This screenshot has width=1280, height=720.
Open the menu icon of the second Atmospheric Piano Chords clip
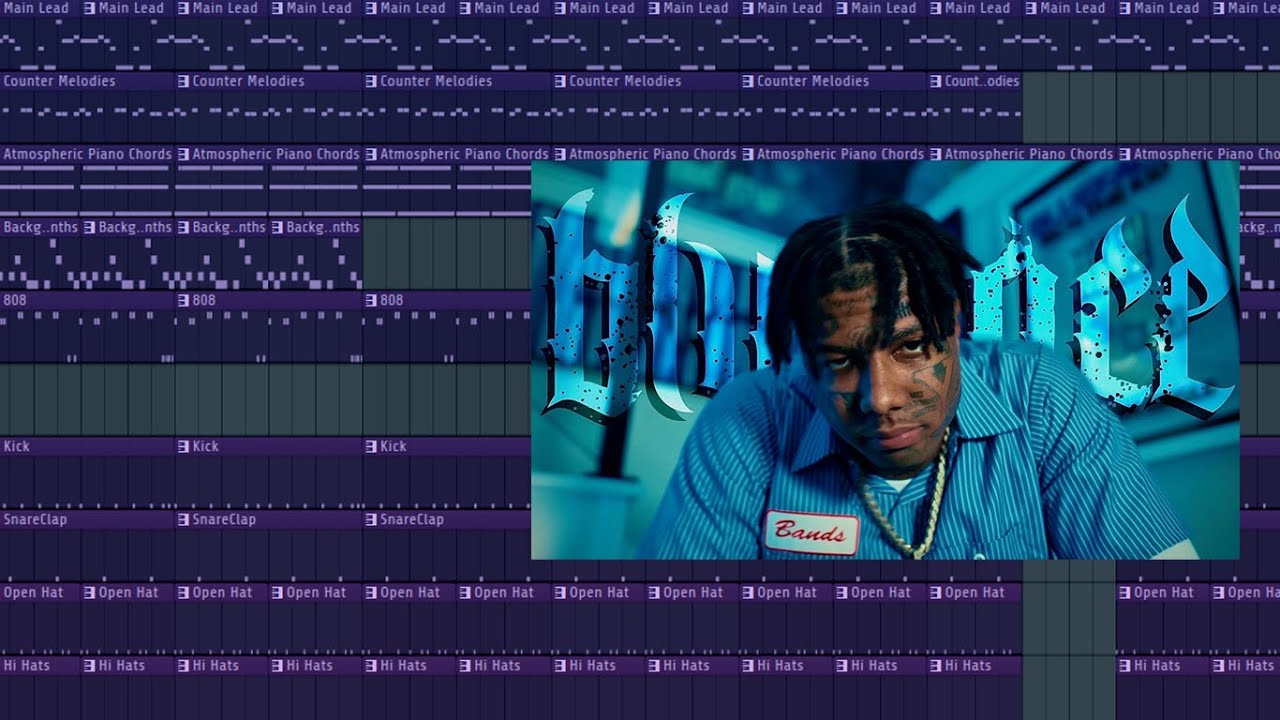[183, 154]
